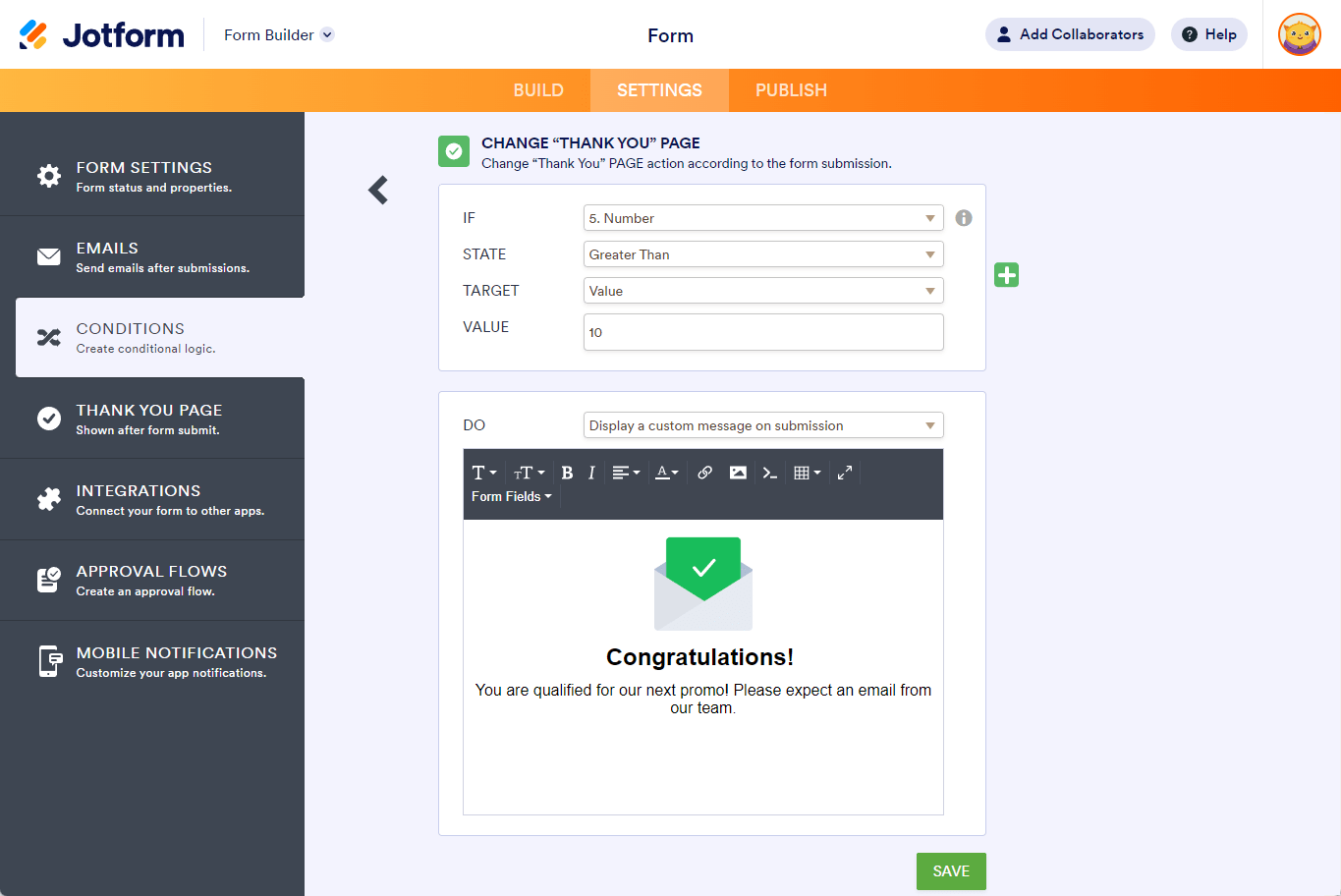Click the Congratulations! heading text
Viewport: 1341px width, 896px height.
699,657
